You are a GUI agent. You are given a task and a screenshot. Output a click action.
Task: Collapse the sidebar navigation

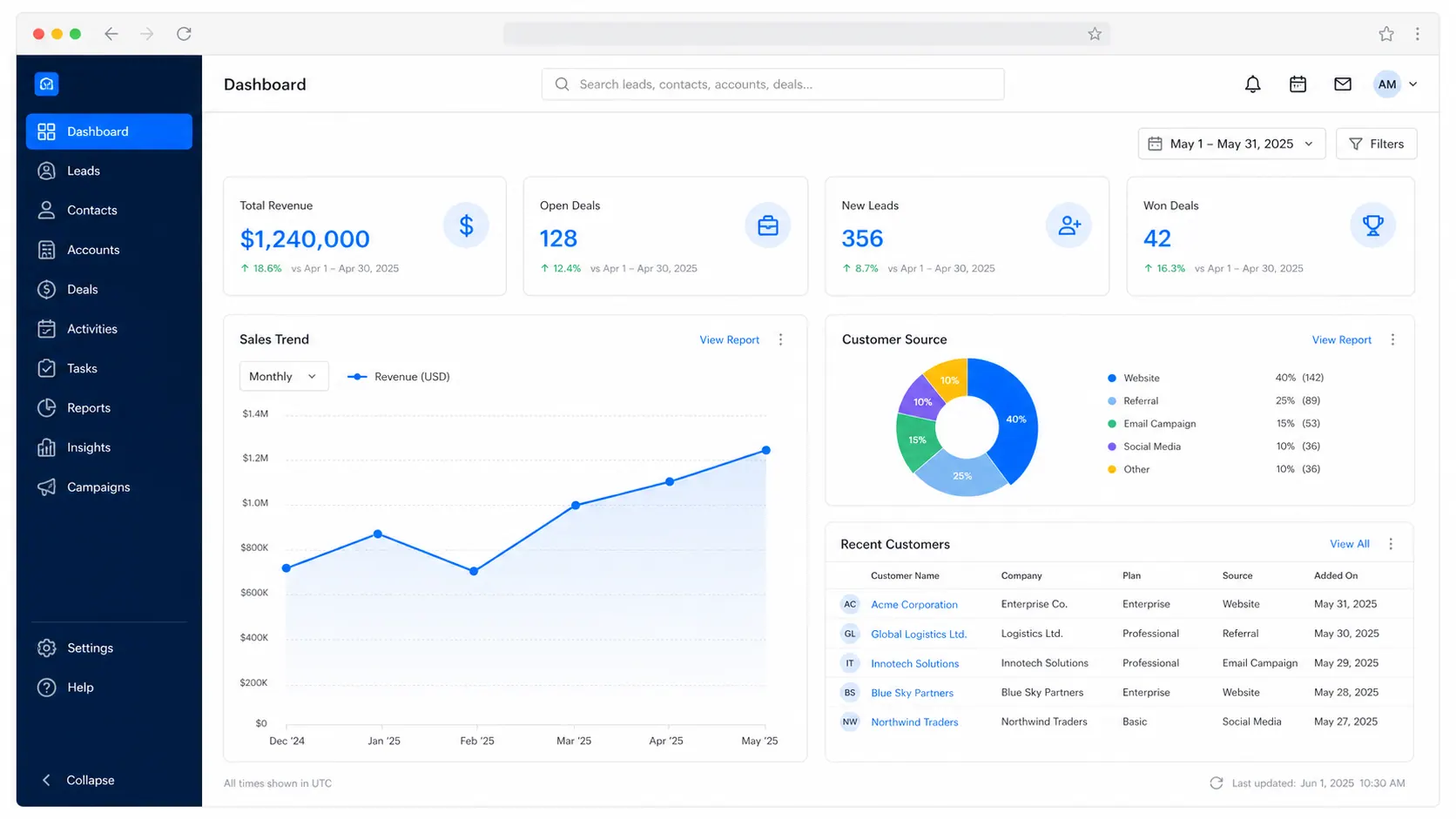click(78, 780)
